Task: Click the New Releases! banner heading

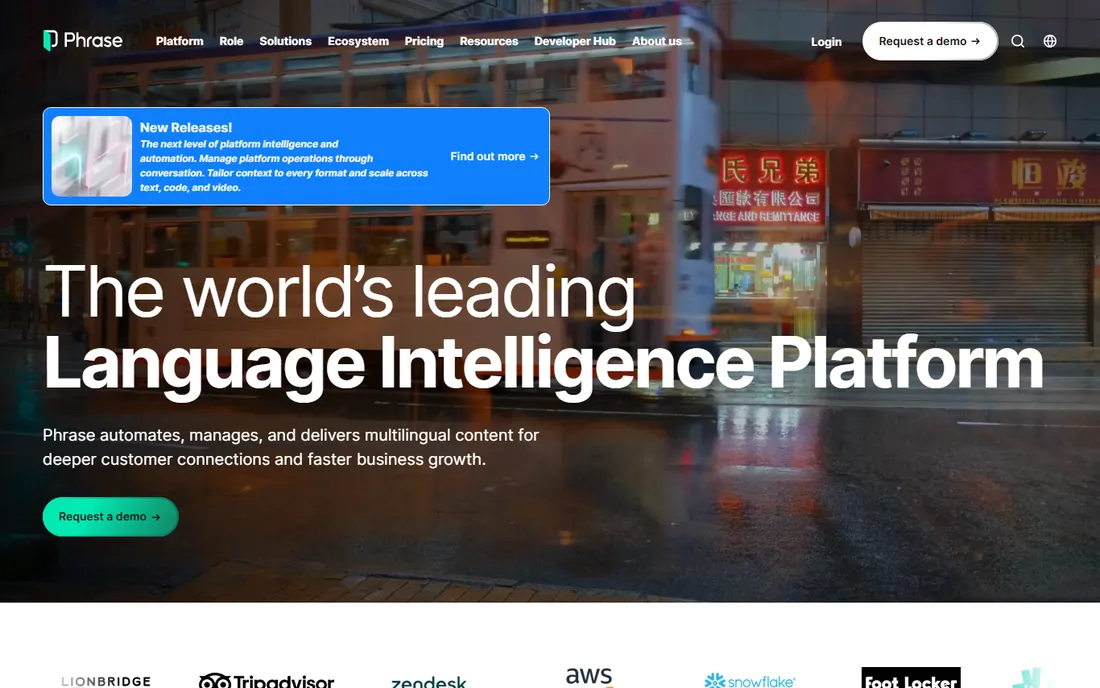Action: click(186, 128)
